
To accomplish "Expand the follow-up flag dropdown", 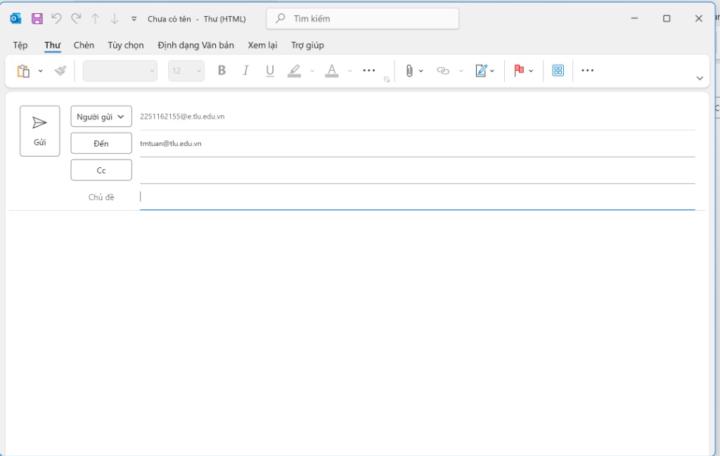I will click(x=531, y=71).
